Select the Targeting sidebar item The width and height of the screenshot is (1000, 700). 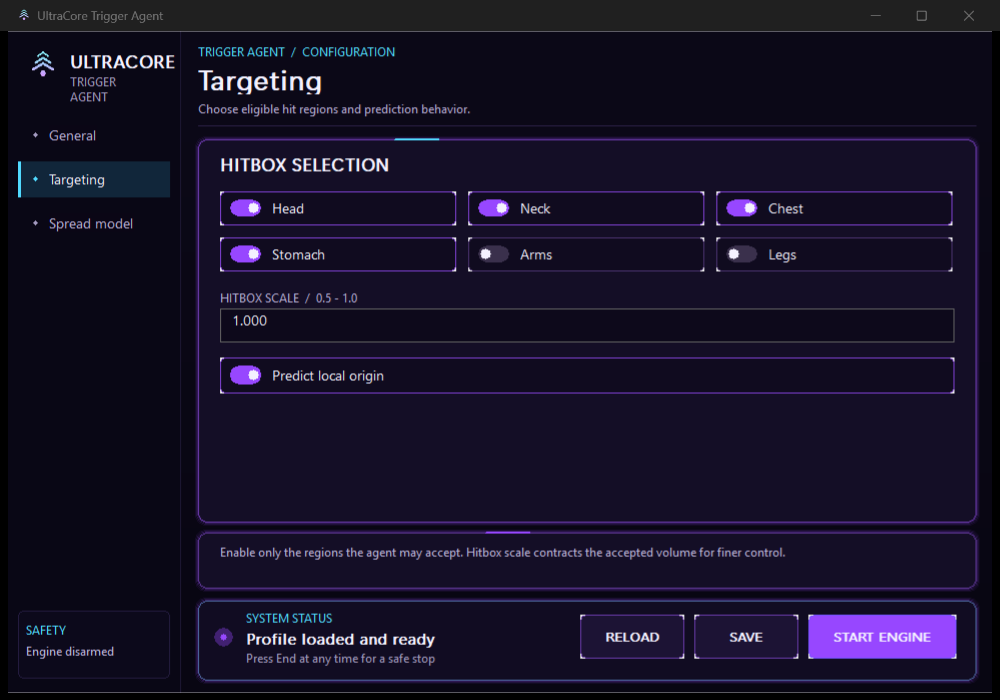pyautogui.click(x=94, y=180)
